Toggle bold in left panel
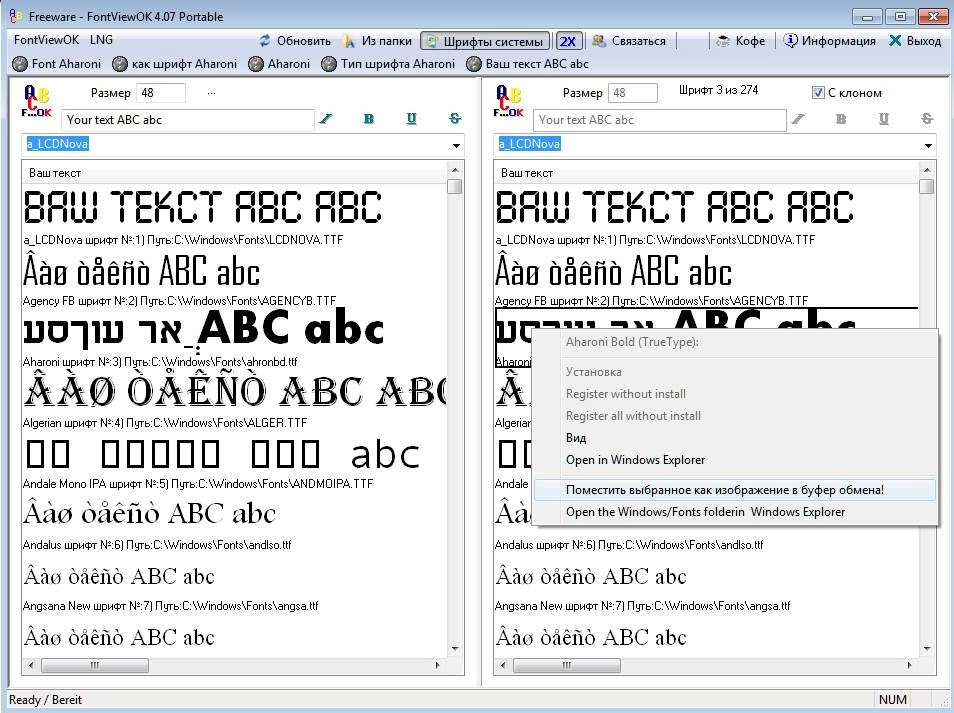The width and height of the screenshot is (954, 713). 369,119
